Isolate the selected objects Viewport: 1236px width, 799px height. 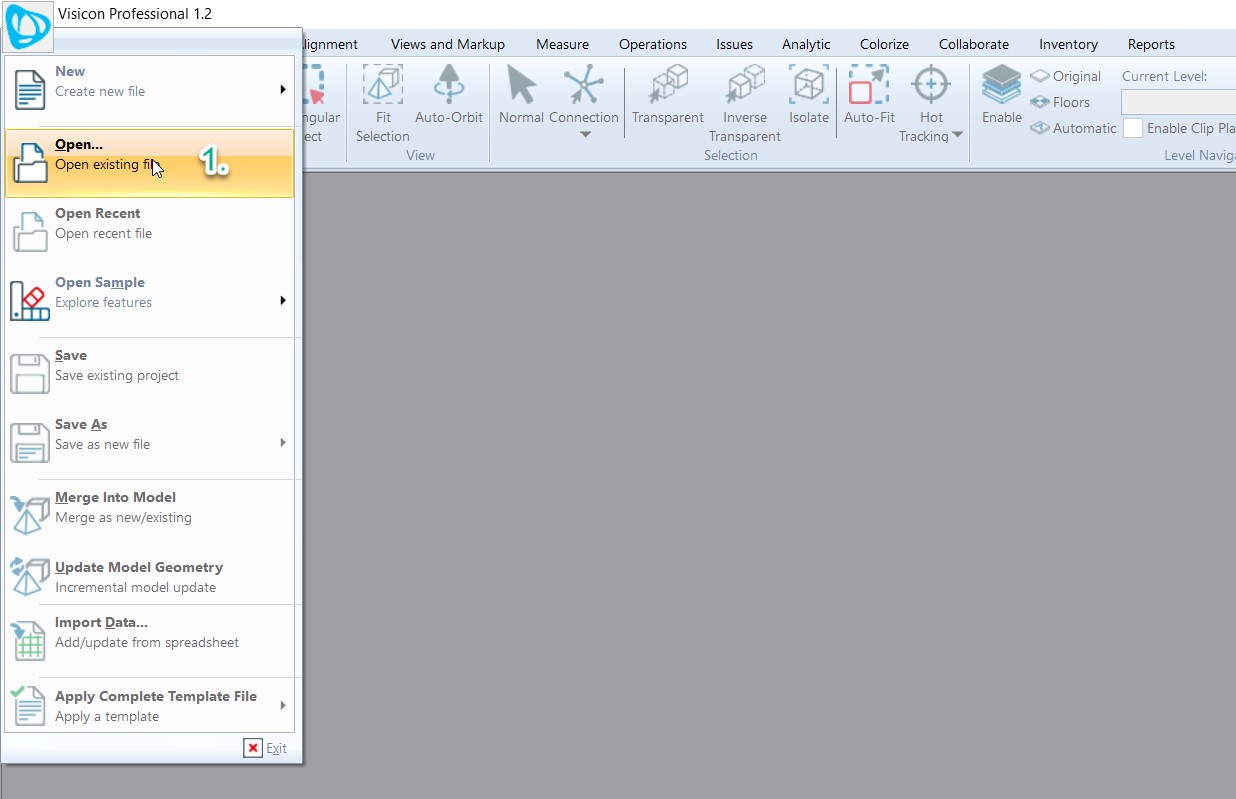point(808,95)
